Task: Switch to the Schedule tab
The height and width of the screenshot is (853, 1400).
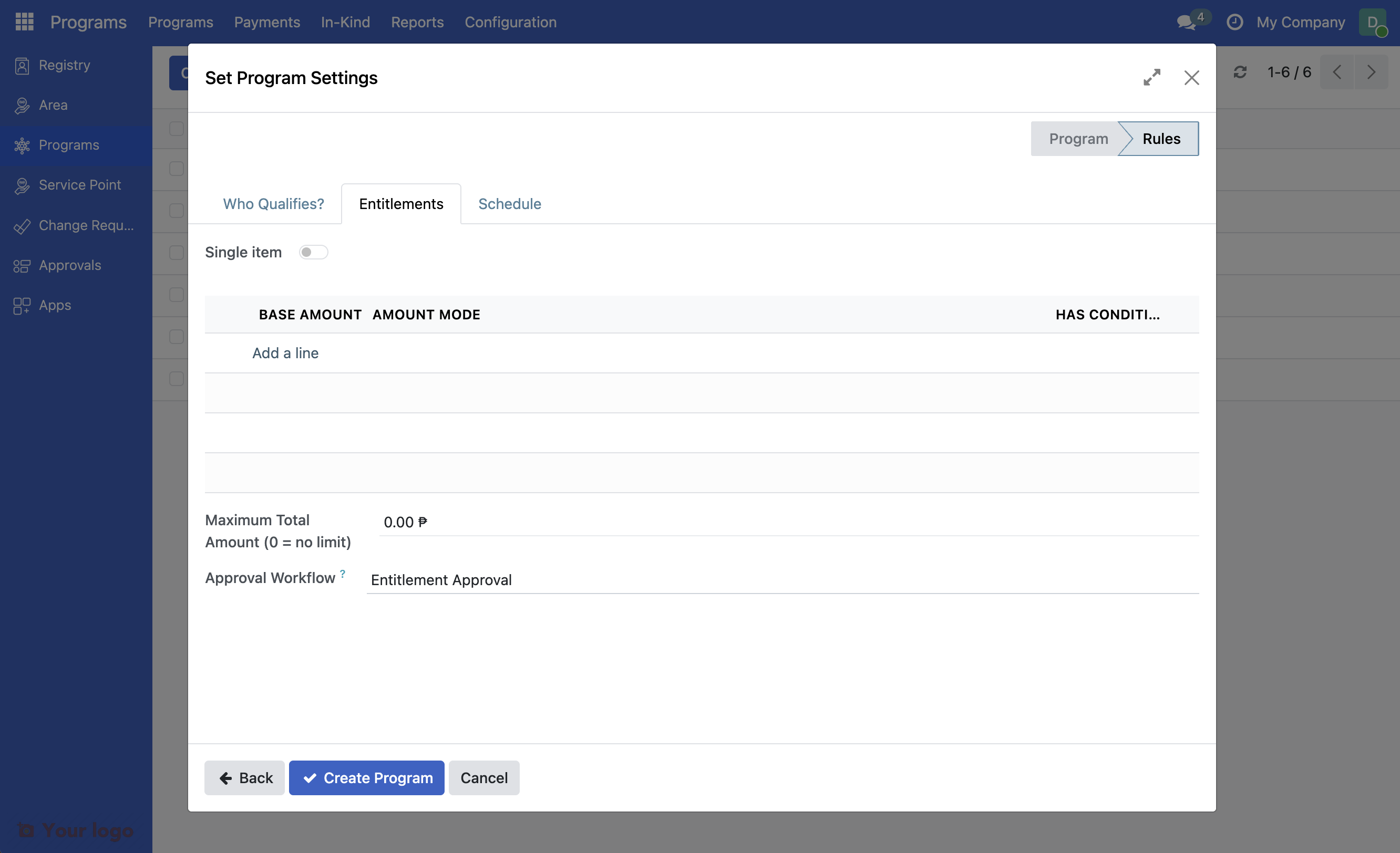Action: point(509,204)
